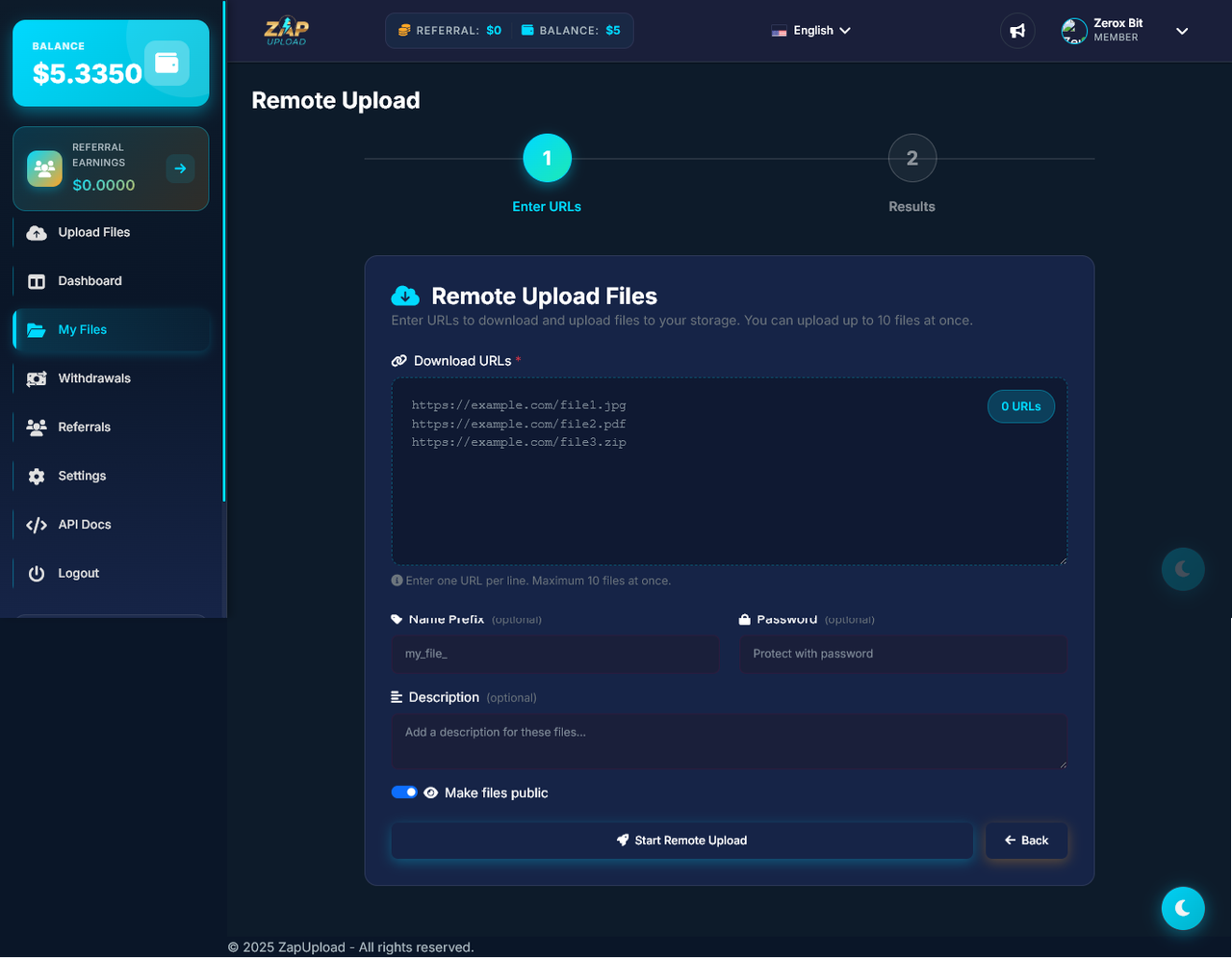Open Upload Files menu item
Viewport: 1232px width, 959px height.
[x=111, y=233]
